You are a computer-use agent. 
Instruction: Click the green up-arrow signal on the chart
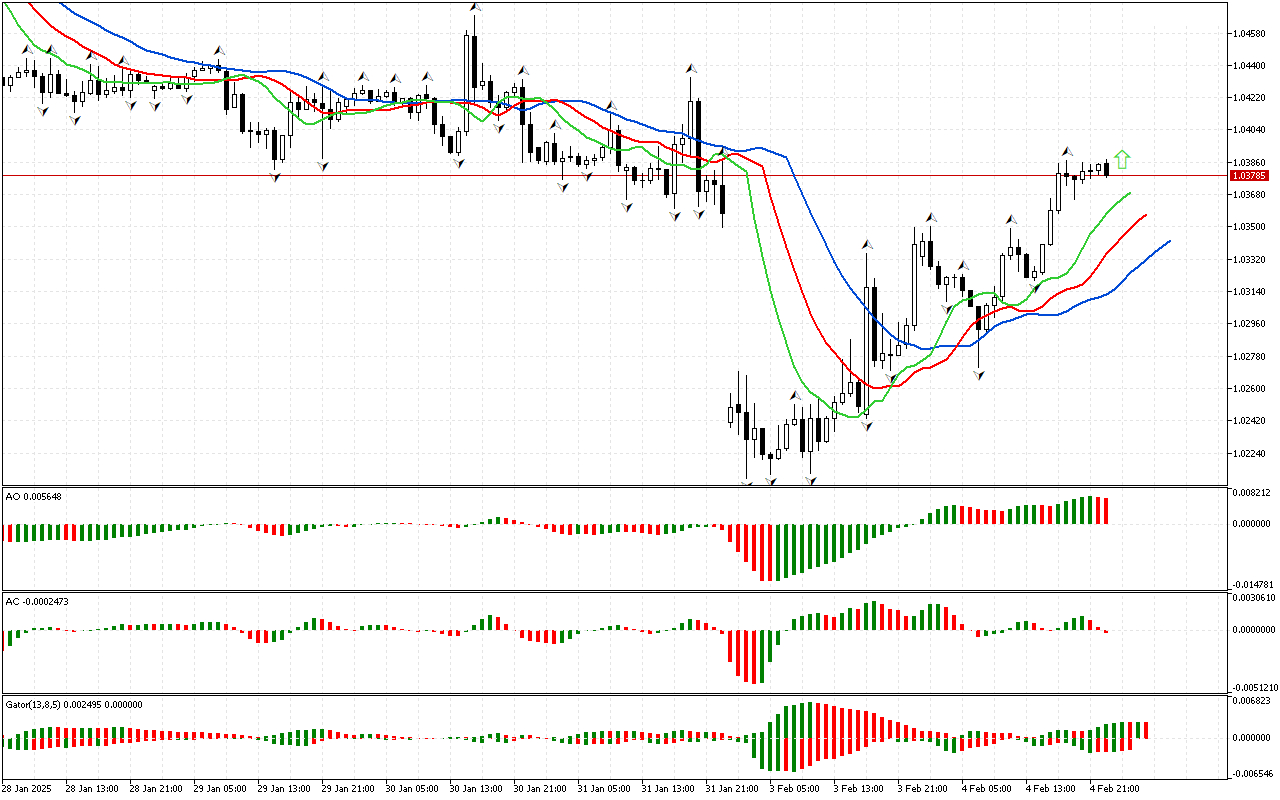(1122, 159)
